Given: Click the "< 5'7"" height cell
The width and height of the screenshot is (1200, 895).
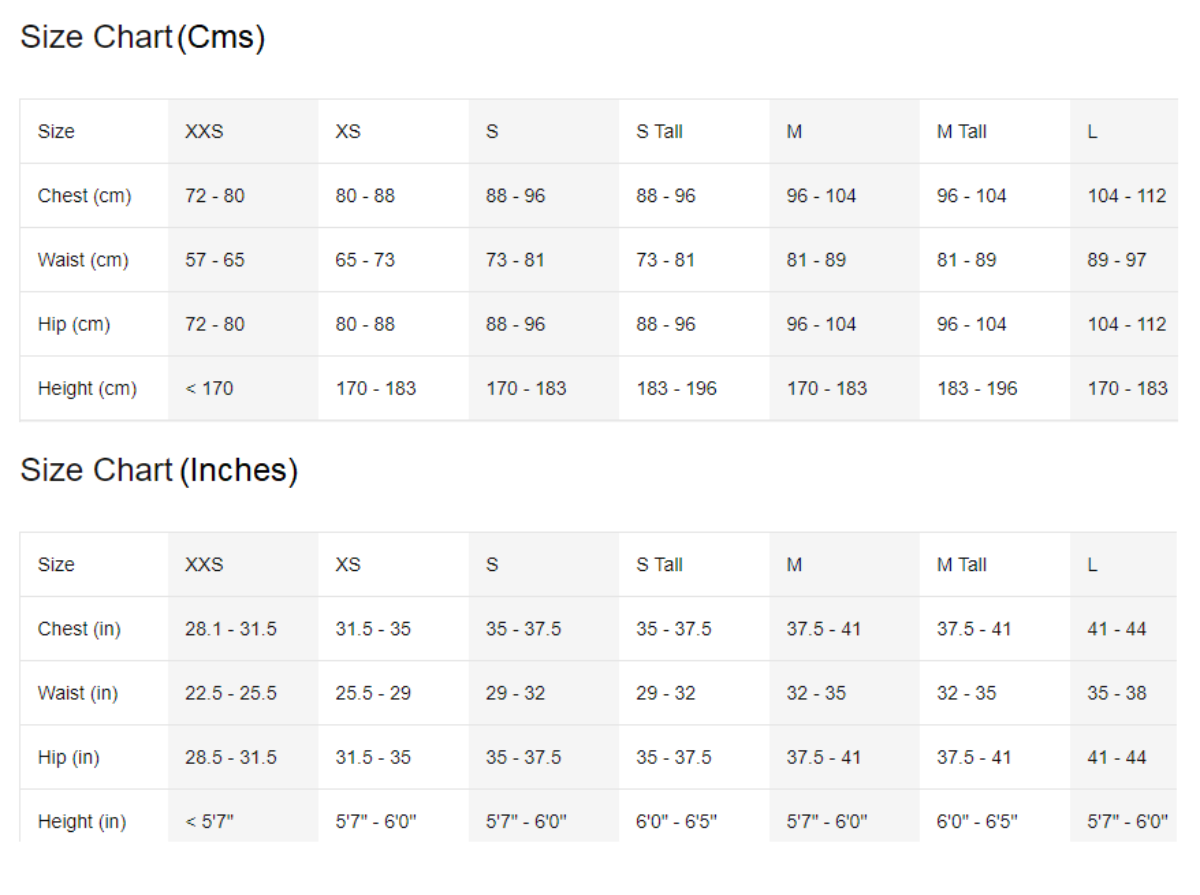Looking at the screenshot, I should [209, 821].
